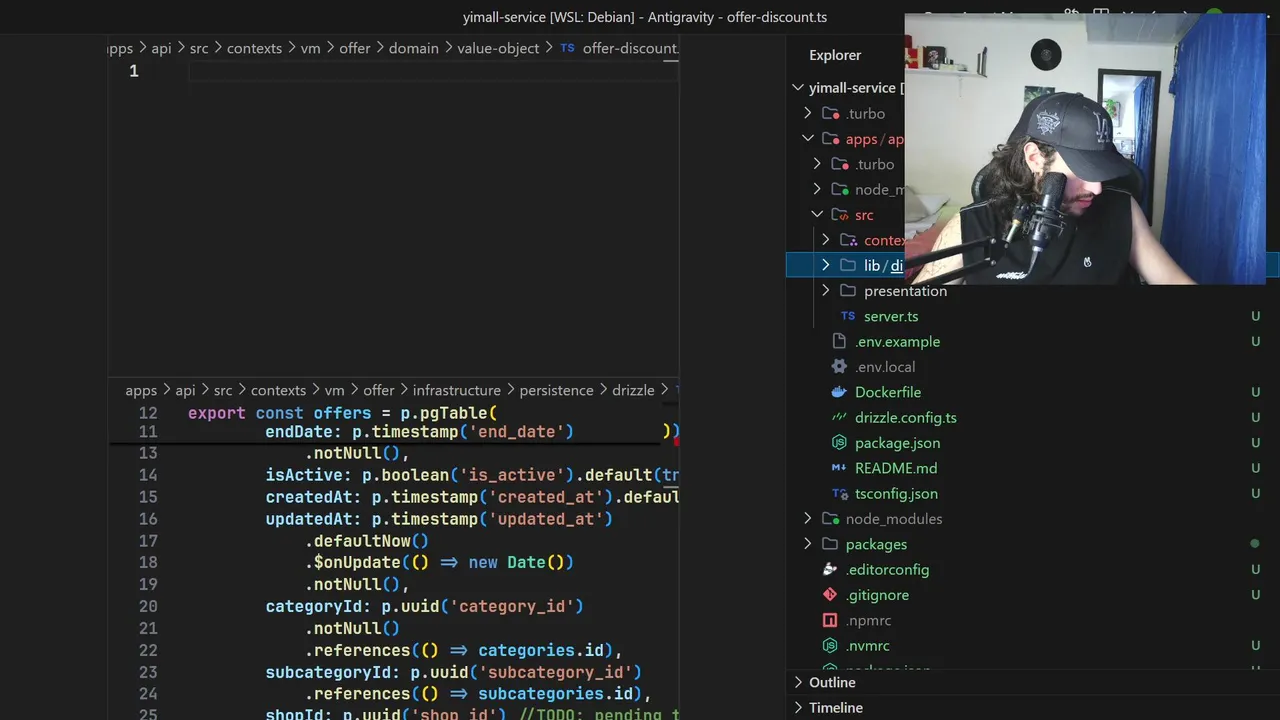The width and height of the screenshot is (1280, 720).
Task: Open the value-object breadcrumb segment
Action: pos(498,48)
